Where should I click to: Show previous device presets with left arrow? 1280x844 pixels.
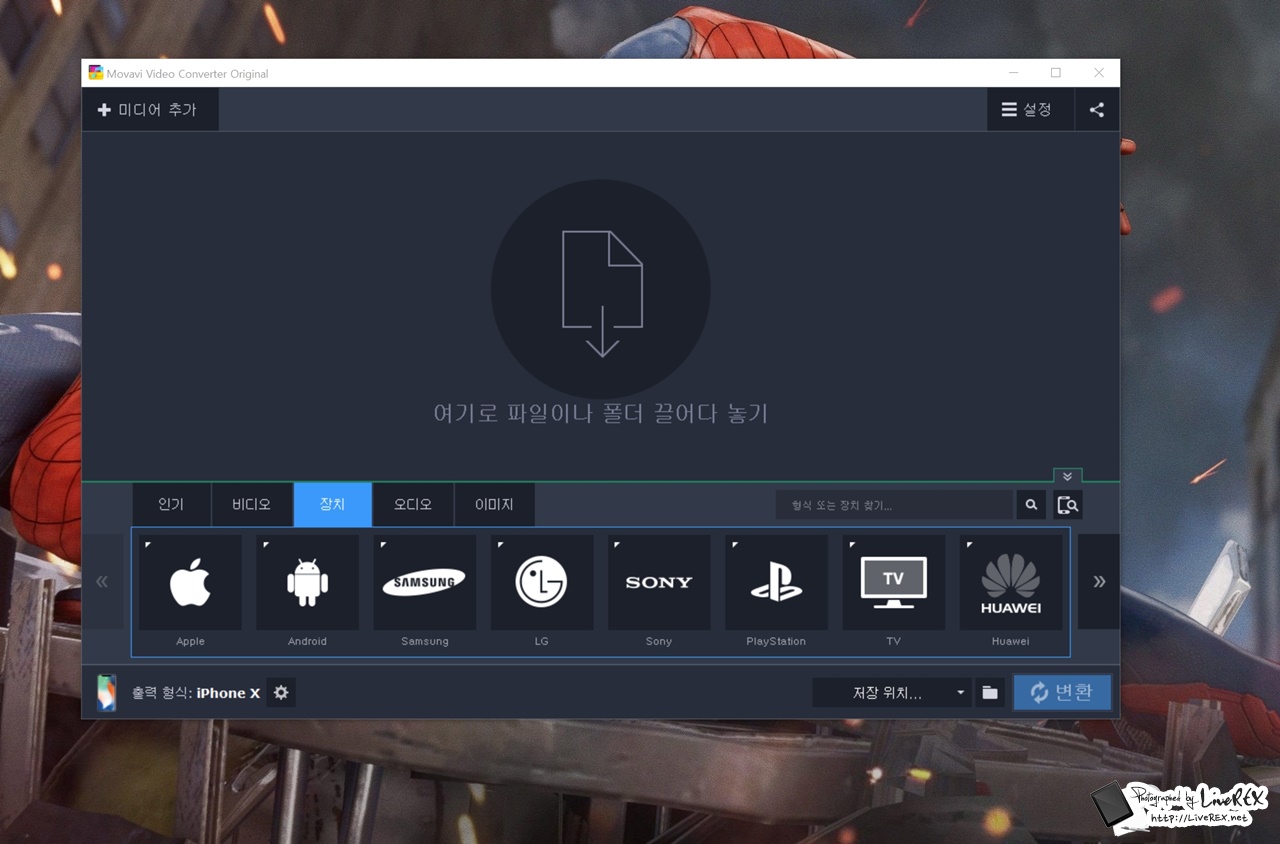[x=102, y=581]
